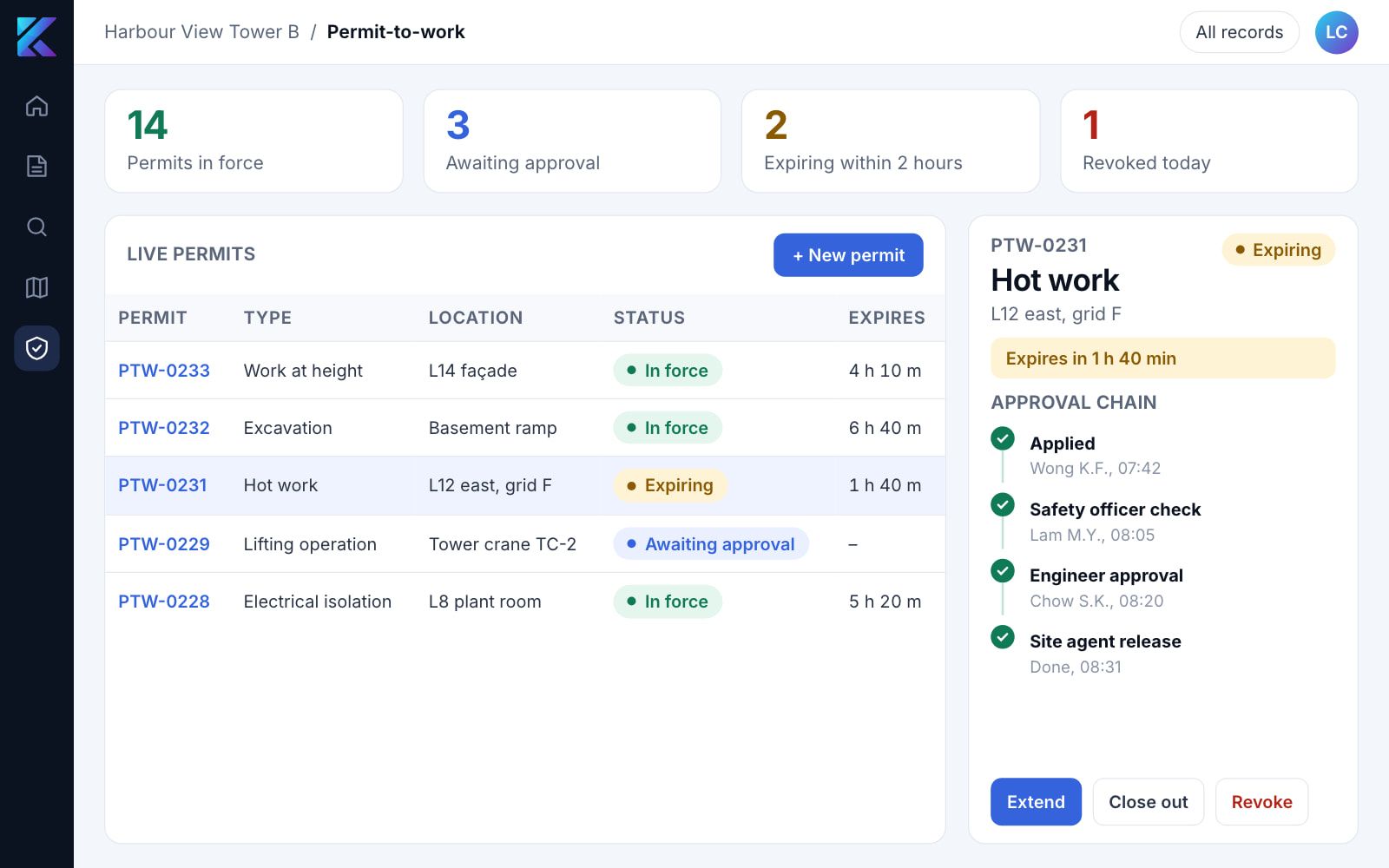Screen dimensions: 1389x868
Task: Click "Basement ramp" location cell
Action: 492,428
